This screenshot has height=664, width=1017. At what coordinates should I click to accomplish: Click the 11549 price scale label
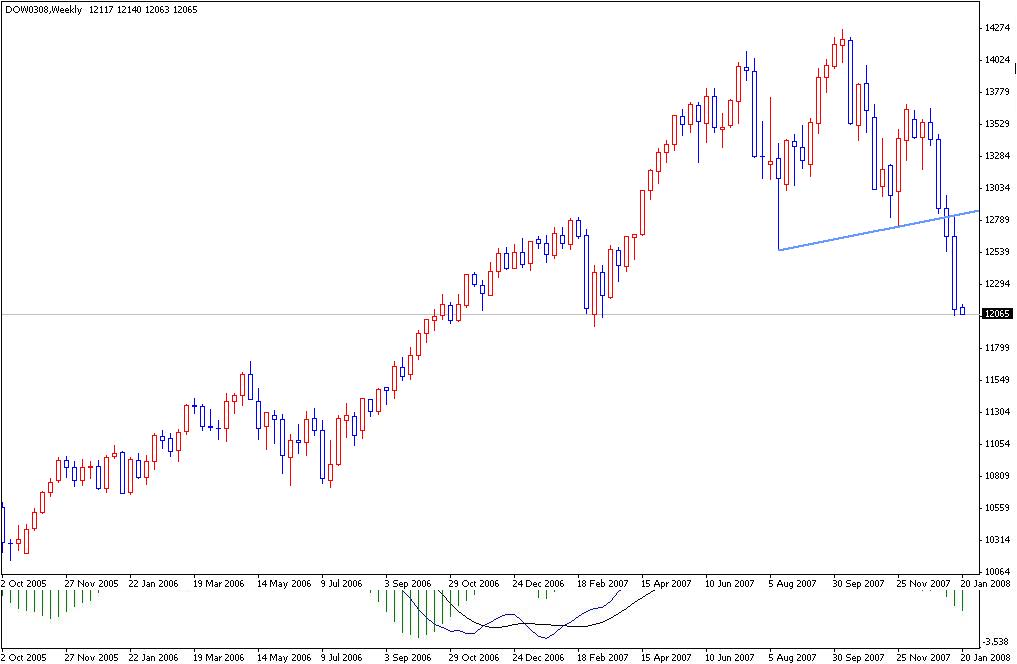[997, 379]
